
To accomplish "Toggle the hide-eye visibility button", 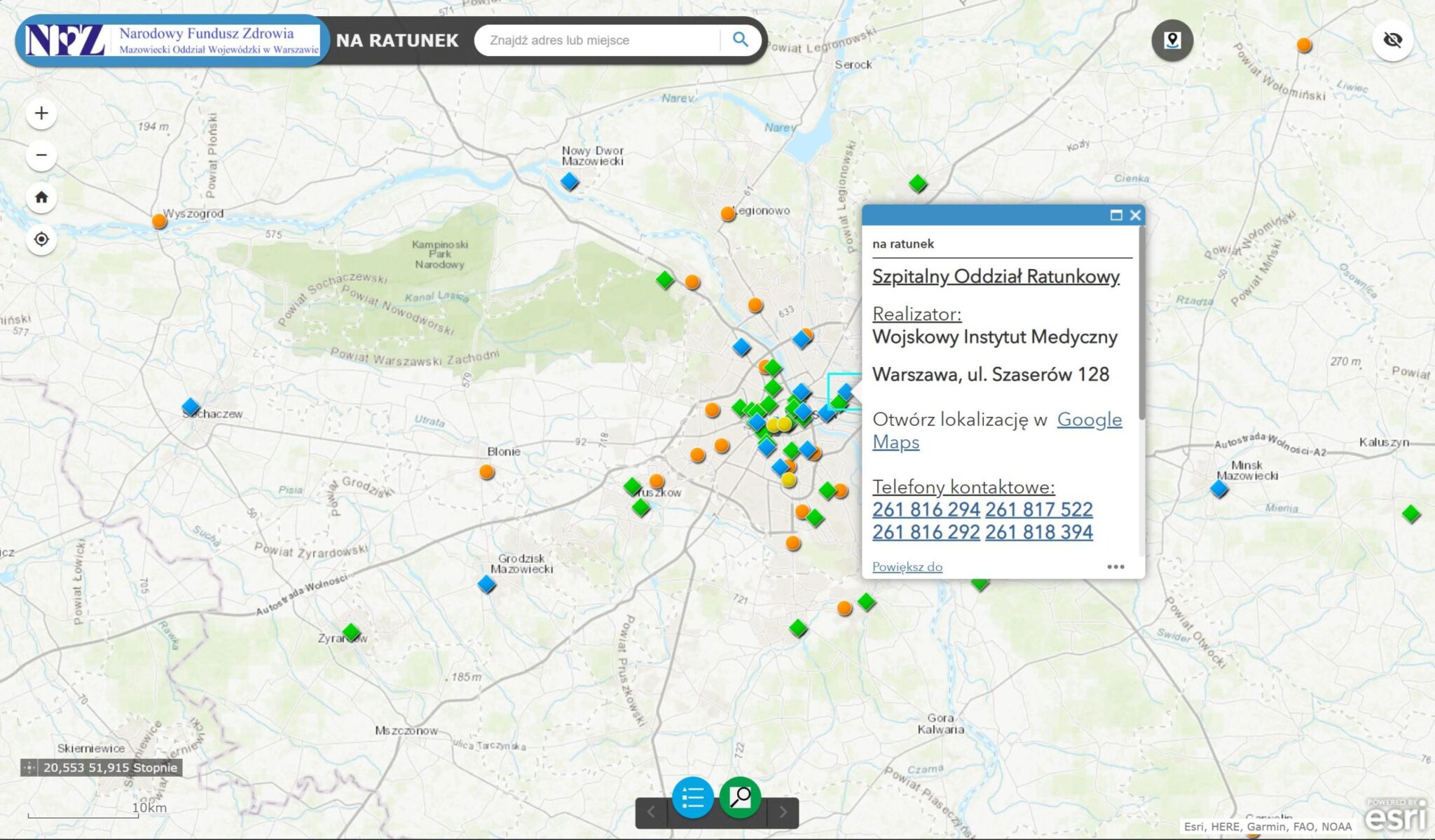I will click(1392, 40).
